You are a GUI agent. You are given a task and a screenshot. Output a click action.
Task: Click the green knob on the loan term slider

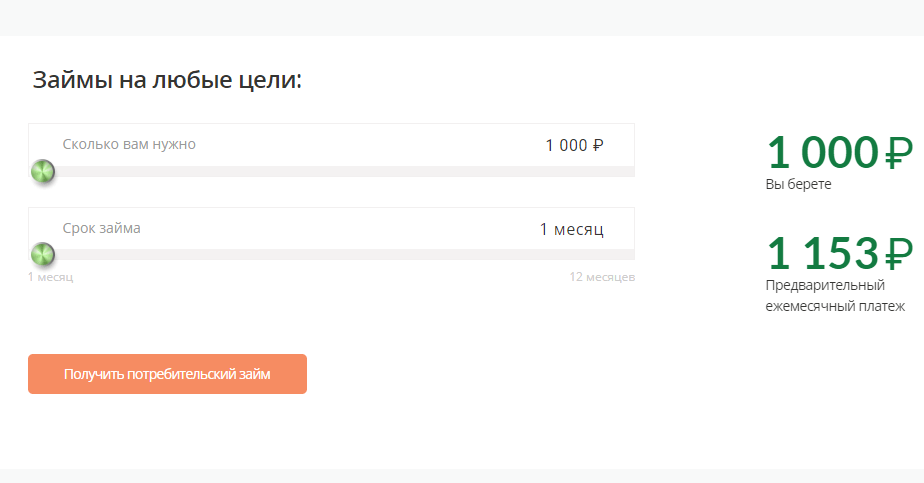(42, 254)
